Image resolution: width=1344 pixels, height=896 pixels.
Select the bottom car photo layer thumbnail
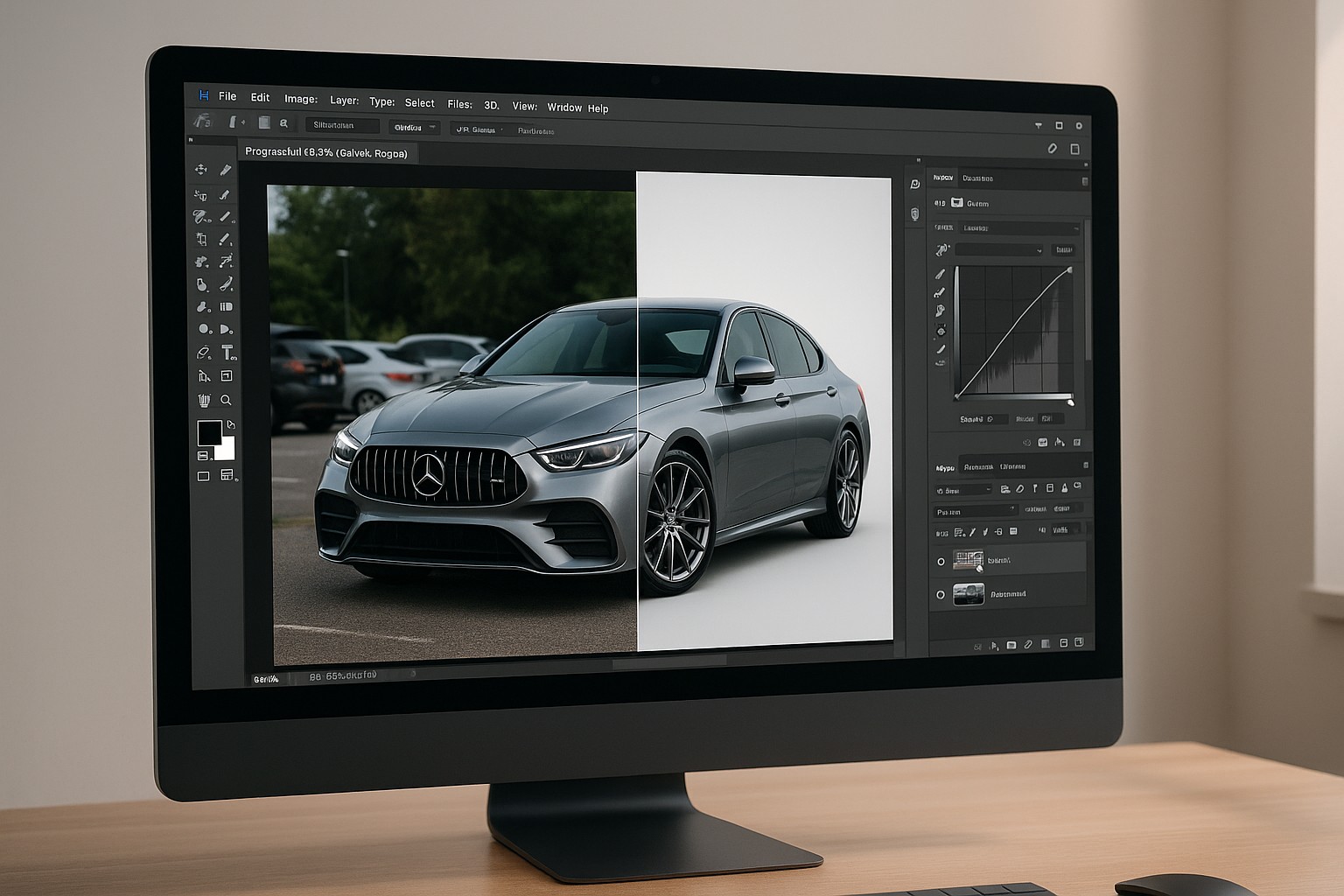point(968,594)
